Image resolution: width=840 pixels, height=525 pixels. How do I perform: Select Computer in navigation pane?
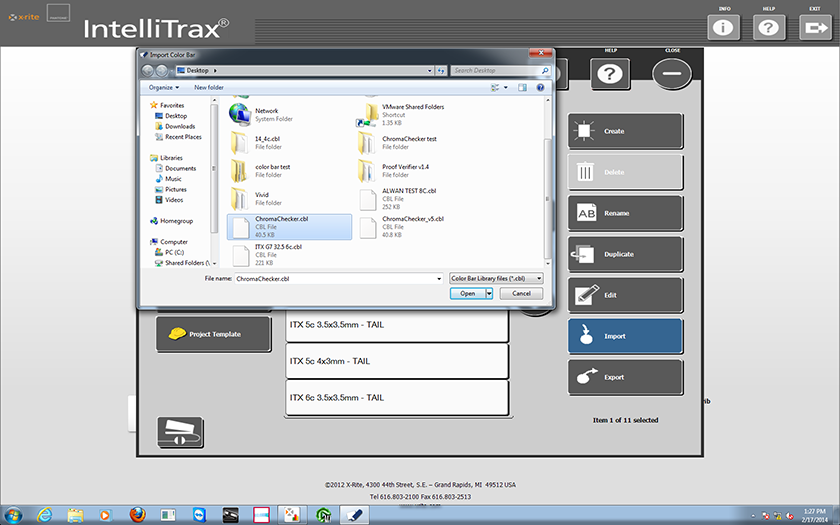pos(169,242)
